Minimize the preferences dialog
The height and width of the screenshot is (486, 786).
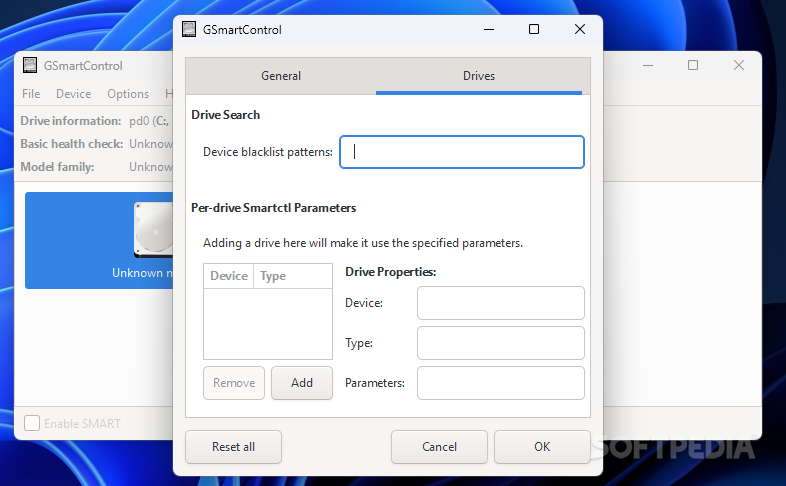click(489, 30)
